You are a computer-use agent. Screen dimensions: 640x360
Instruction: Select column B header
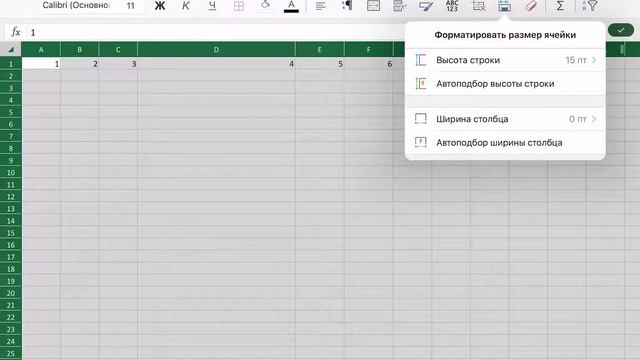pyautogui.click(x=80, y=49)
